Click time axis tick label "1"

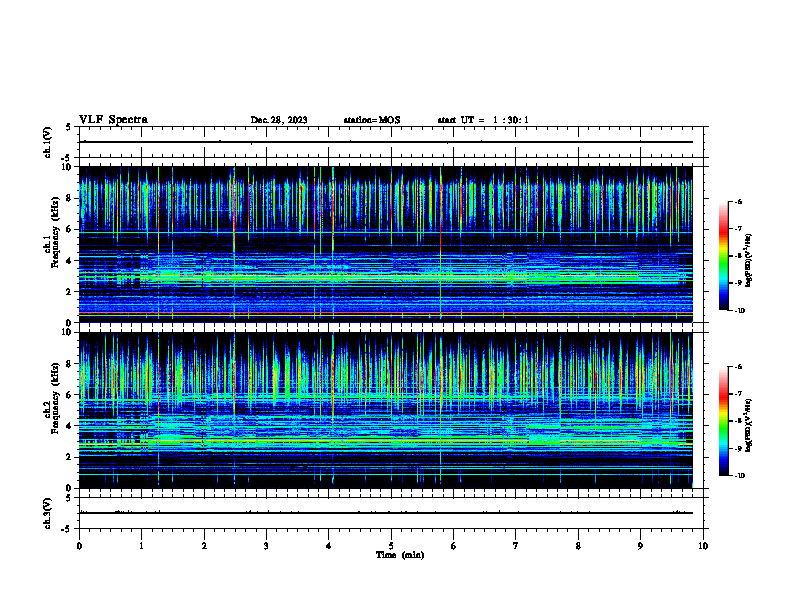(x=141, y=546)
